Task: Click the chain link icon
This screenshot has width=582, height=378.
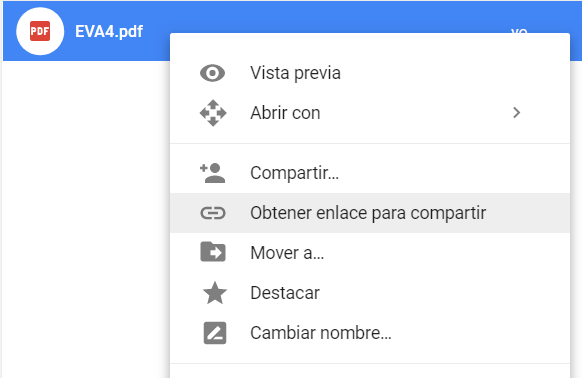Action: tap(213, 213)
